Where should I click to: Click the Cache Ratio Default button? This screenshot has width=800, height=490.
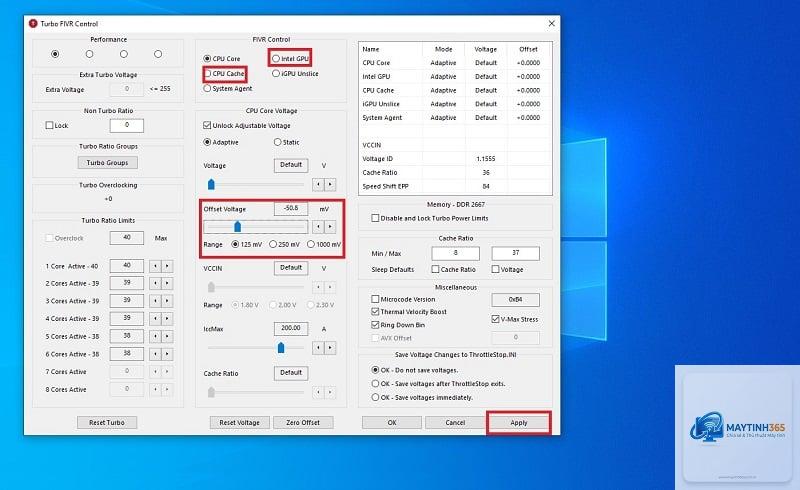coord(291,373)
